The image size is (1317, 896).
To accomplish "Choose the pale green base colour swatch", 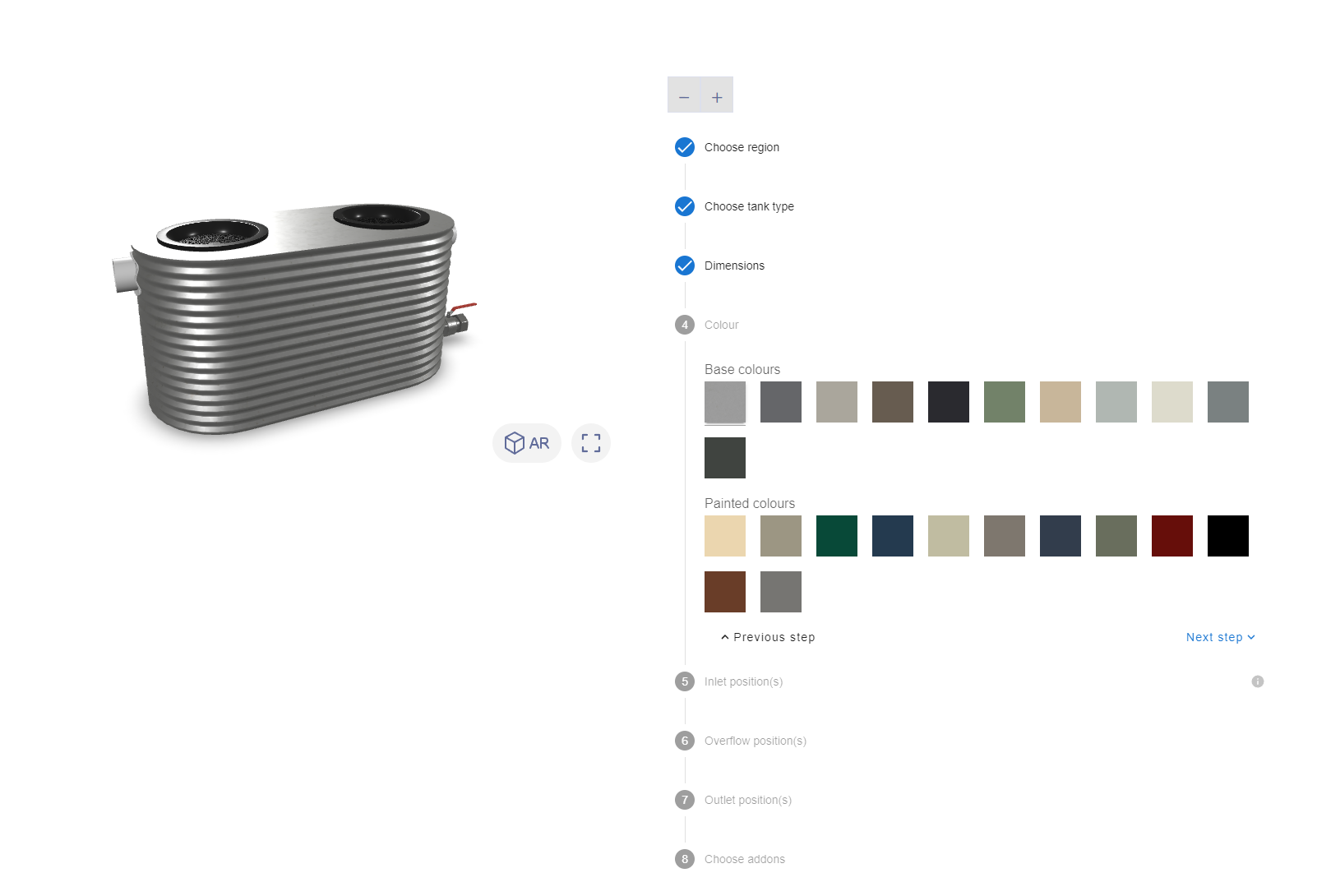I will click(1005, 402).
